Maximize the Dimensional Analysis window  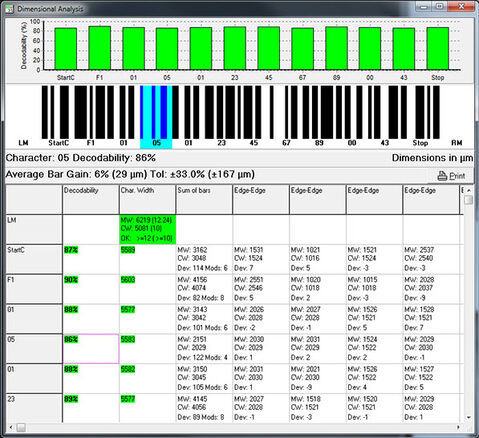pos(440,6)
